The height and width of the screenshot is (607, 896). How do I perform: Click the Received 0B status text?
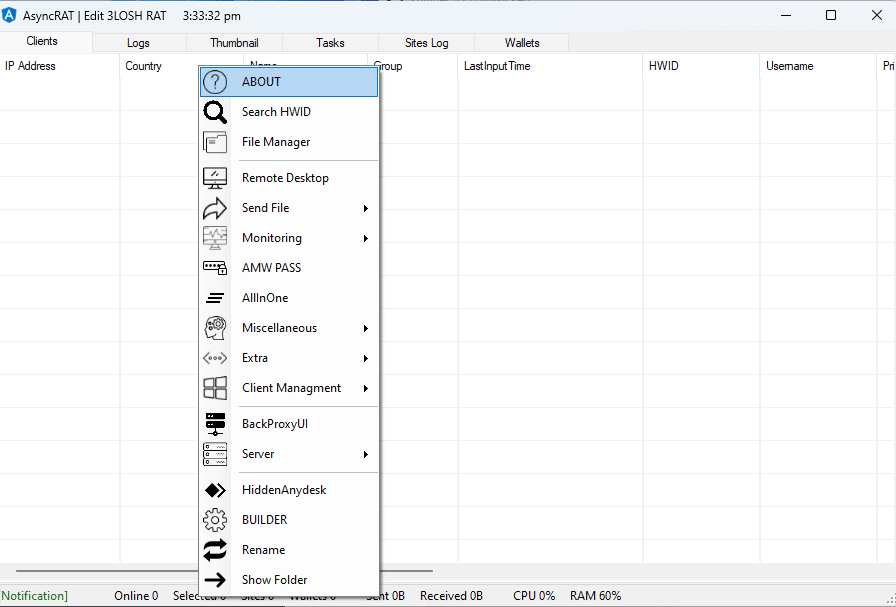click(451, 596)
